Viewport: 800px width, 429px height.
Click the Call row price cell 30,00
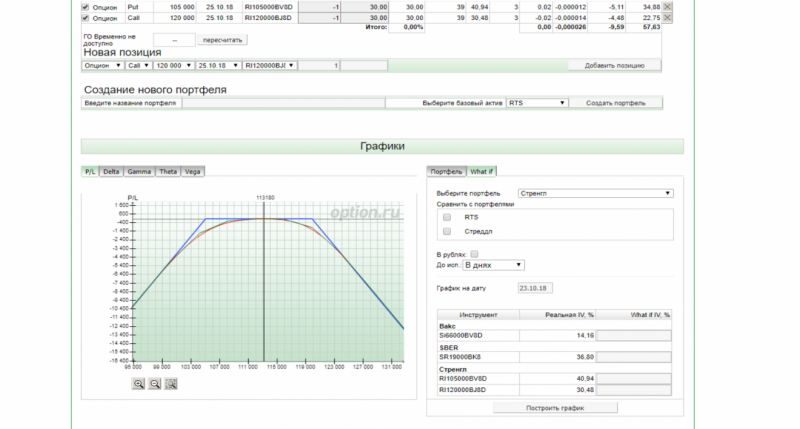(x=364, y=18)
